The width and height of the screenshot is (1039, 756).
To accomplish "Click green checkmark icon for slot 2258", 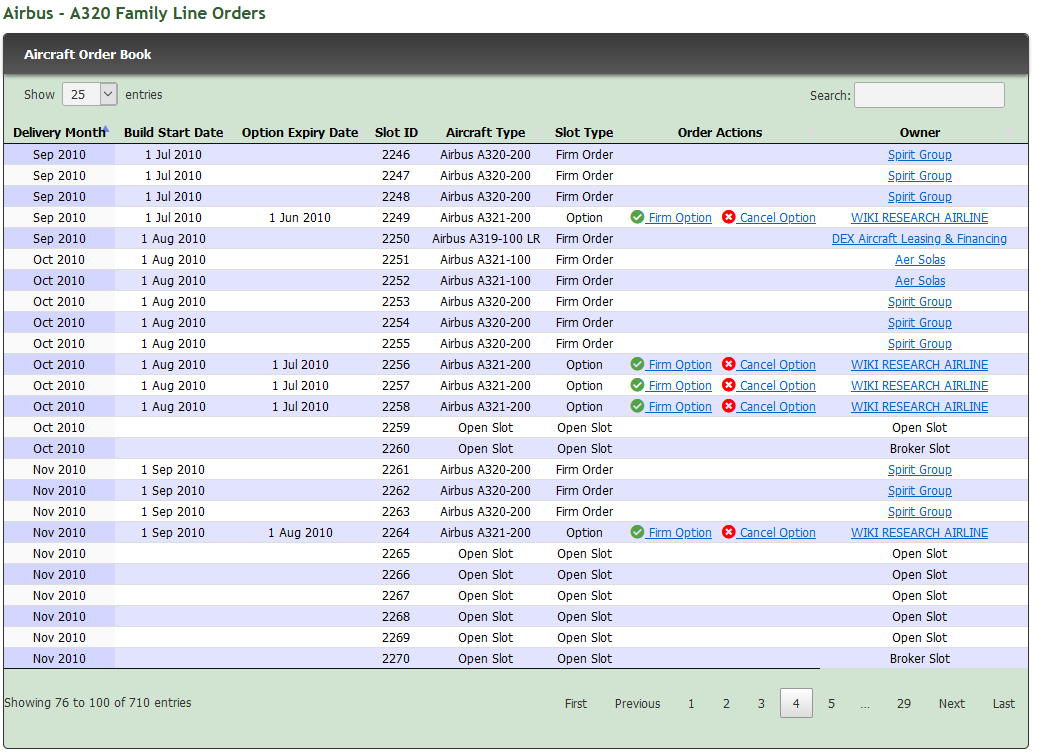I will [x=637, y=406].
